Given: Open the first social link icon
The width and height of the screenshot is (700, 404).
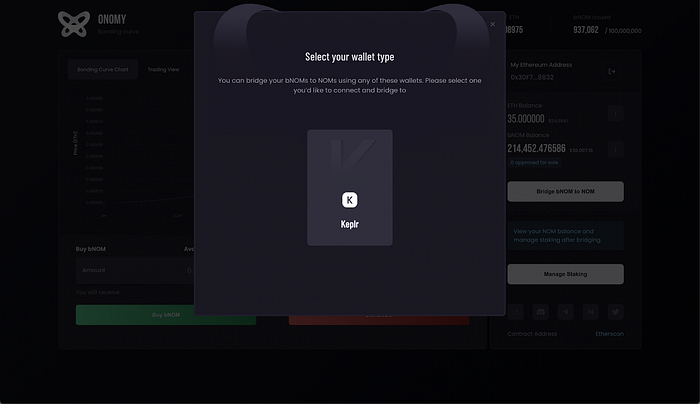Looking at the screenshot, I should point(516,312).
